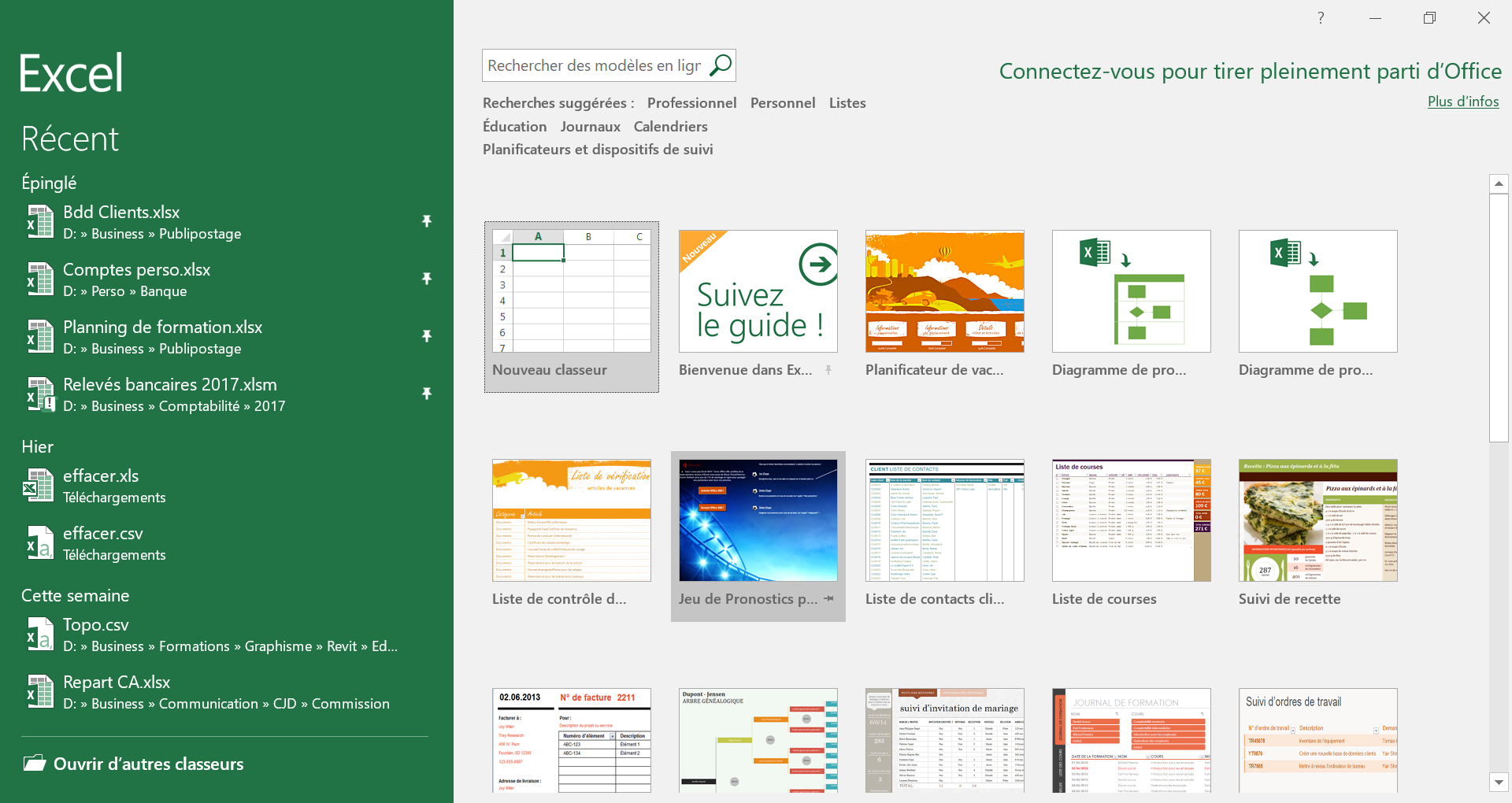Open effacer.xls via its file icon
The height and width of the screenshot is (803, 1512).
[38, 485]
